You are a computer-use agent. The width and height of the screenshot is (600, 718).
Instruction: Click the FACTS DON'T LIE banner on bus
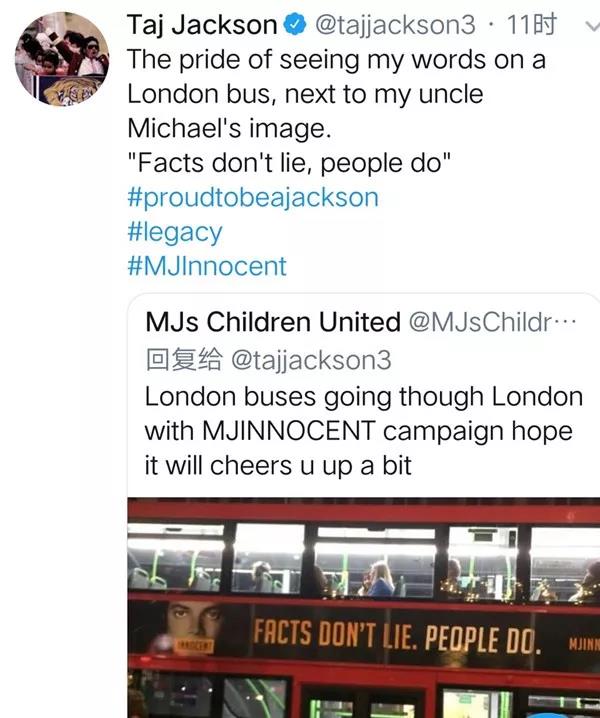396,635
